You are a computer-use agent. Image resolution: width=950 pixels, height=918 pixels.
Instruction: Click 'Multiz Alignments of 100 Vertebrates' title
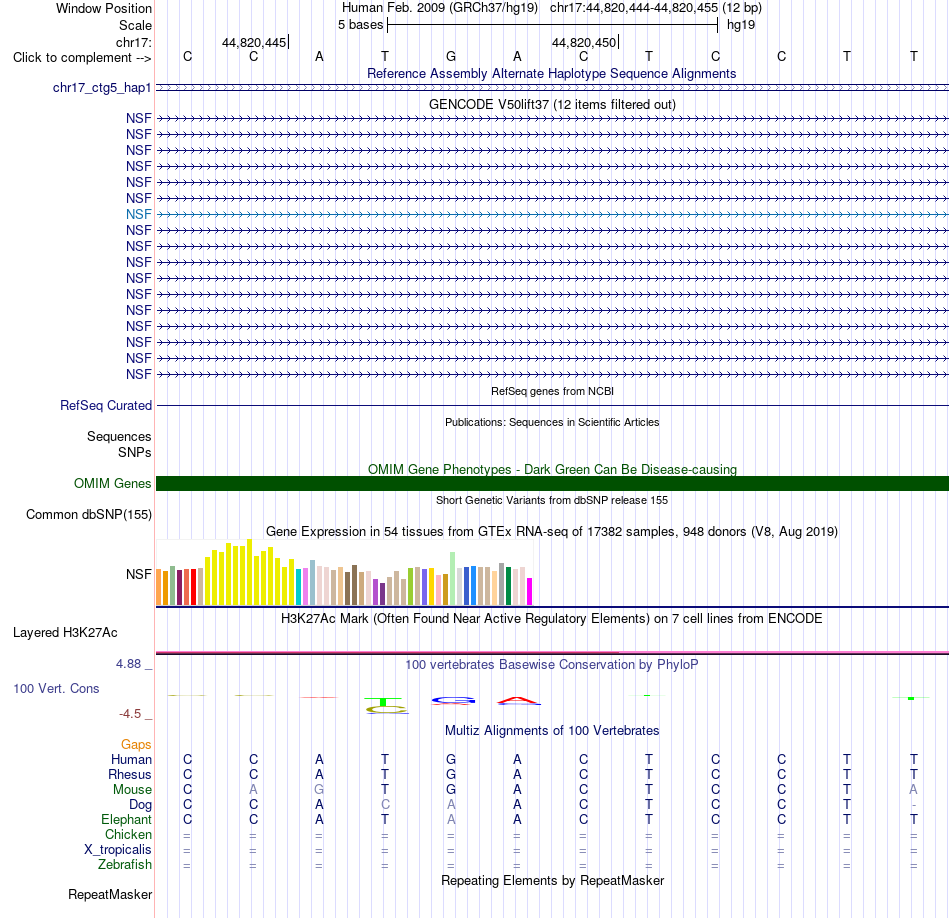[x=552, y=731]
